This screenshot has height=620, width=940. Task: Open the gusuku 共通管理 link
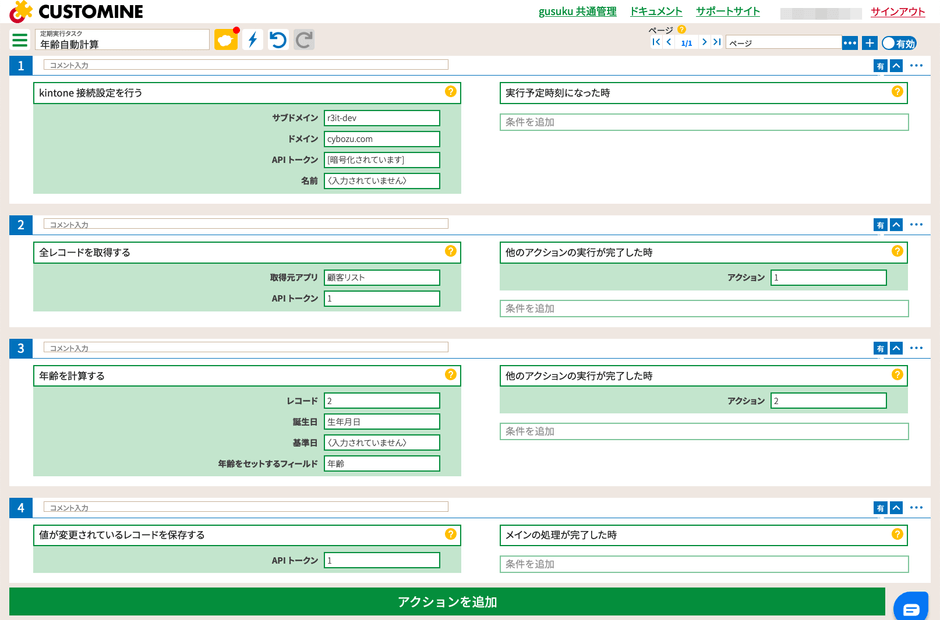tap(577, 12)
